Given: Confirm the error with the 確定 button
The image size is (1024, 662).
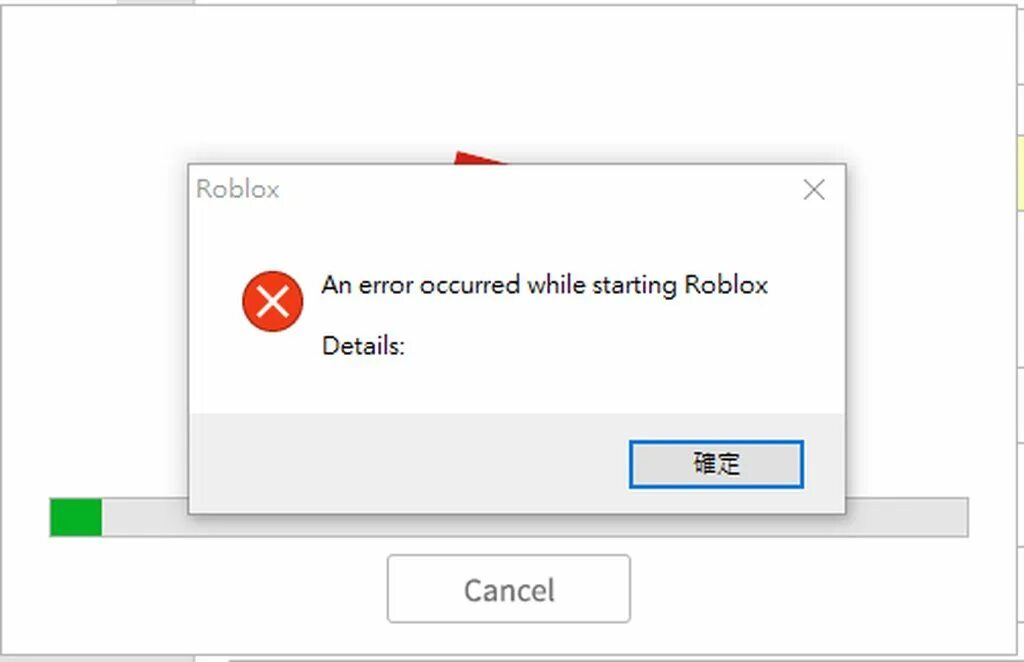Looking at the screenshot, I should [716, 464].
